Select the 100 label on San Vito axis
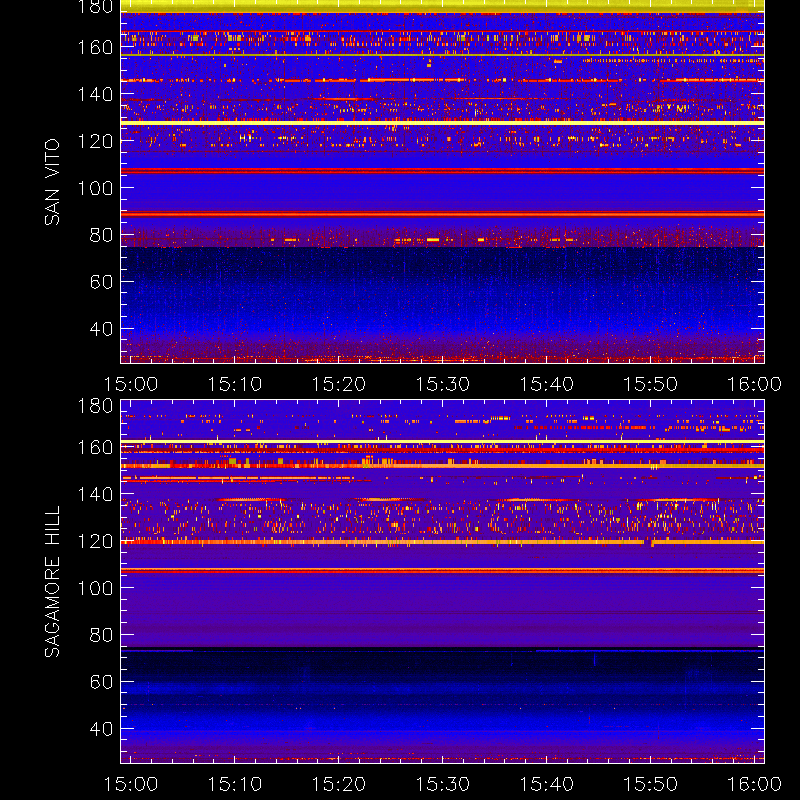The width and height of the screenshot is (800, 800). click(95, 188)
